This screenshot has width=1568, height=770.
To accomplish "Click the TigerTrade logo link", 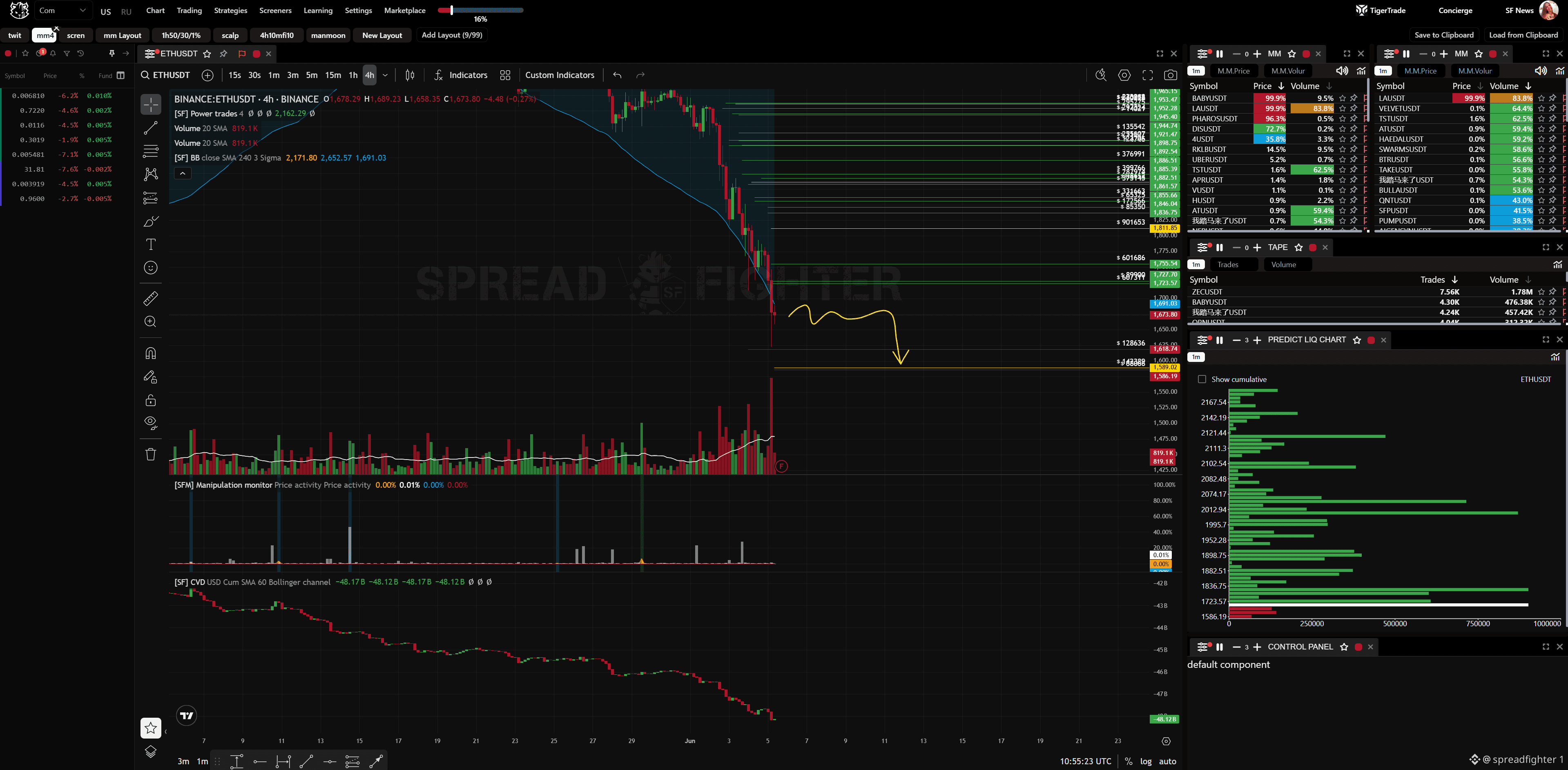I will coord(1381,10).
